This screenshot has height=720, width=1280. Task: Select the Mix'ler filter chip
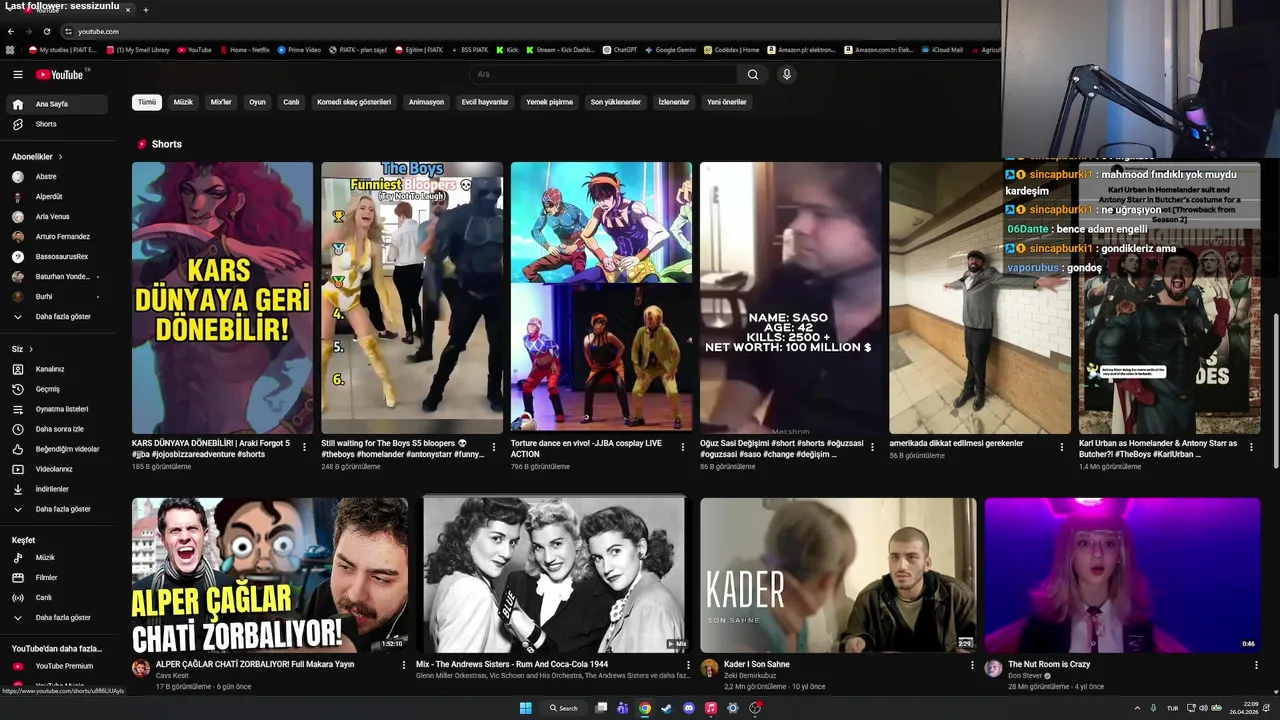click(221, 102)
